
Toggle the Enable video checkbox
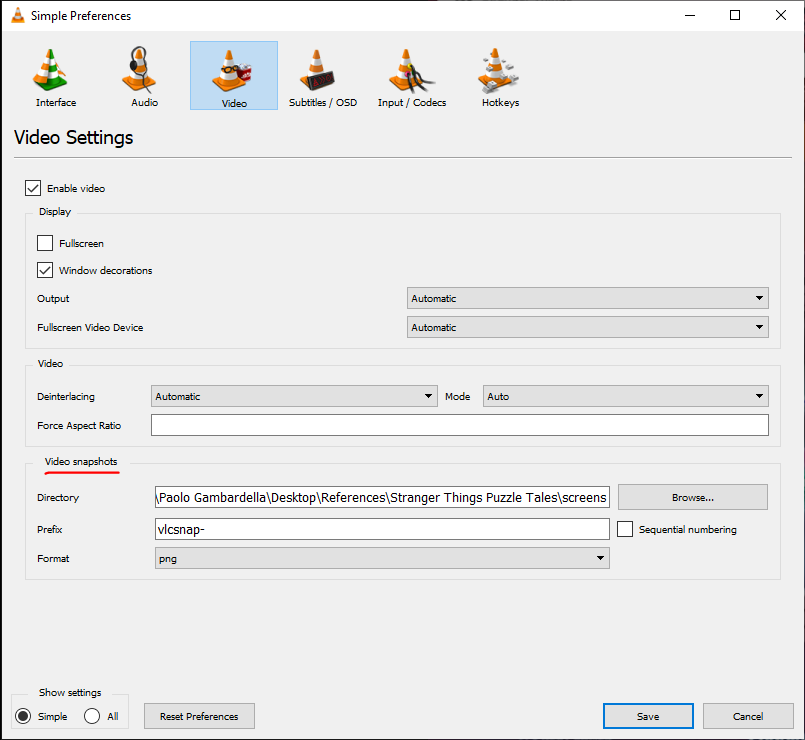[33, 188]
